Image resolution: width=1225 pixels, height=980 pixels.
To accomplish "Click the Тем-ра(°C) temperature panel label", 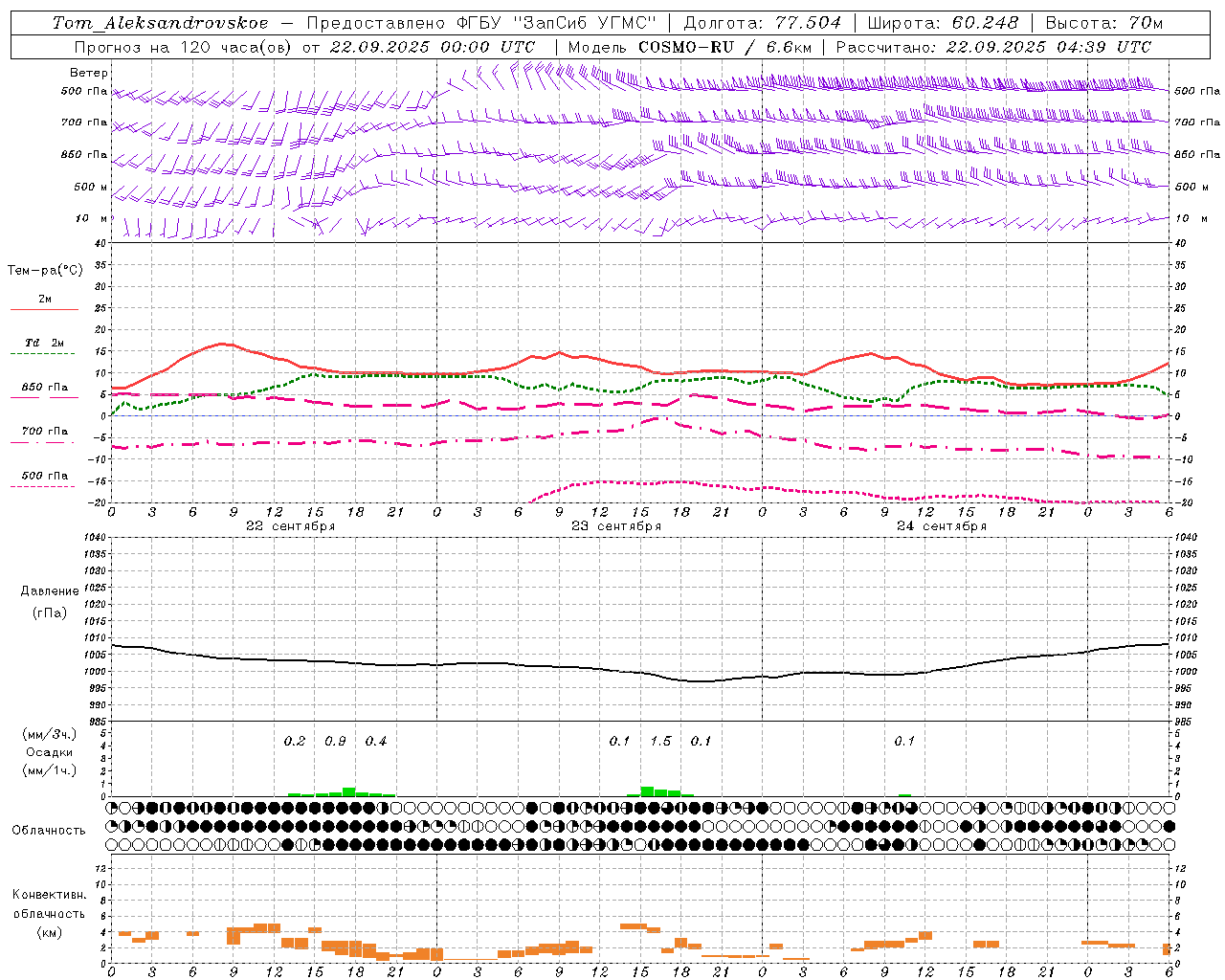I will click(46, 271).
